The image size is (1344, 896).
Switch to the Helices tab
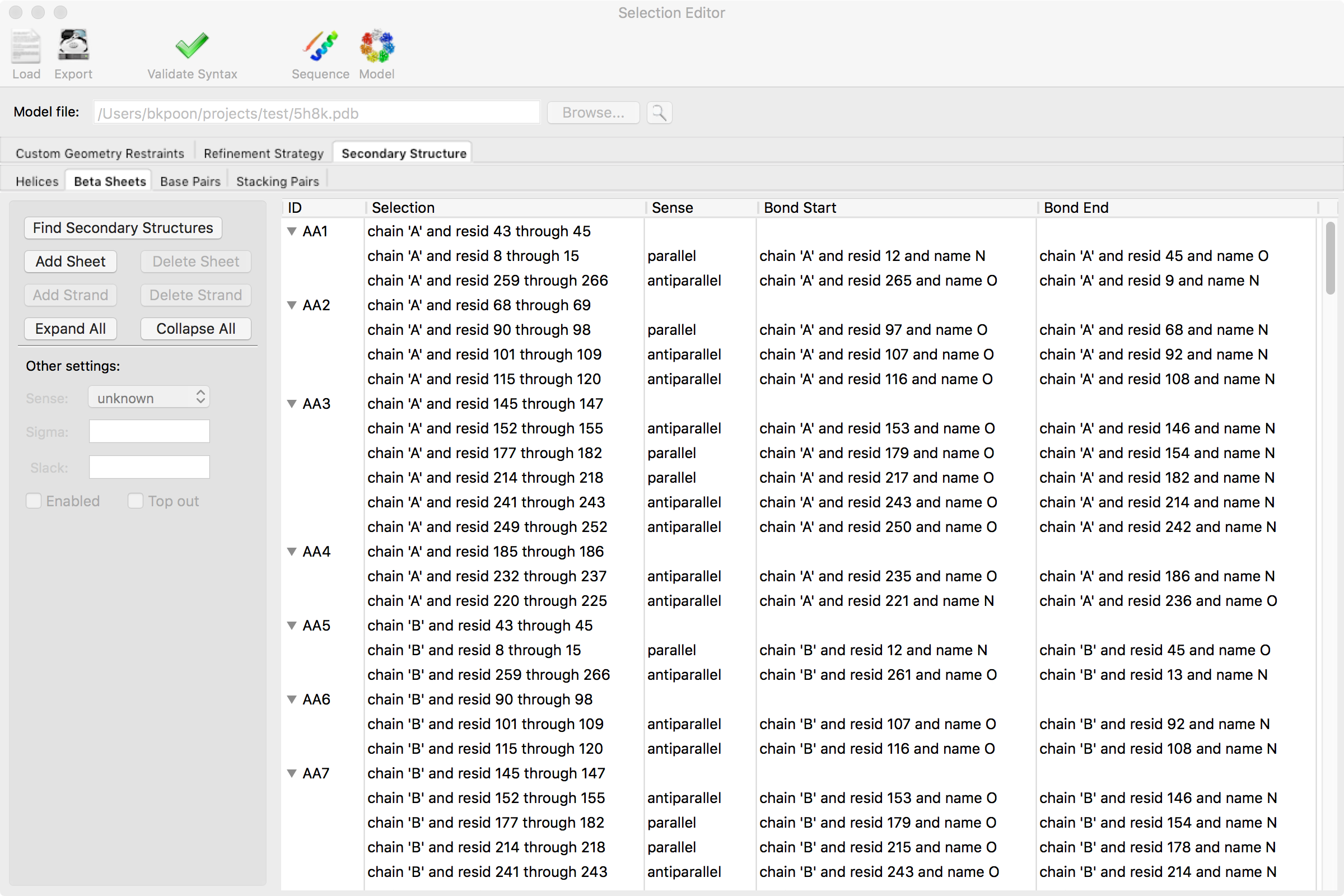coord(36,180)
